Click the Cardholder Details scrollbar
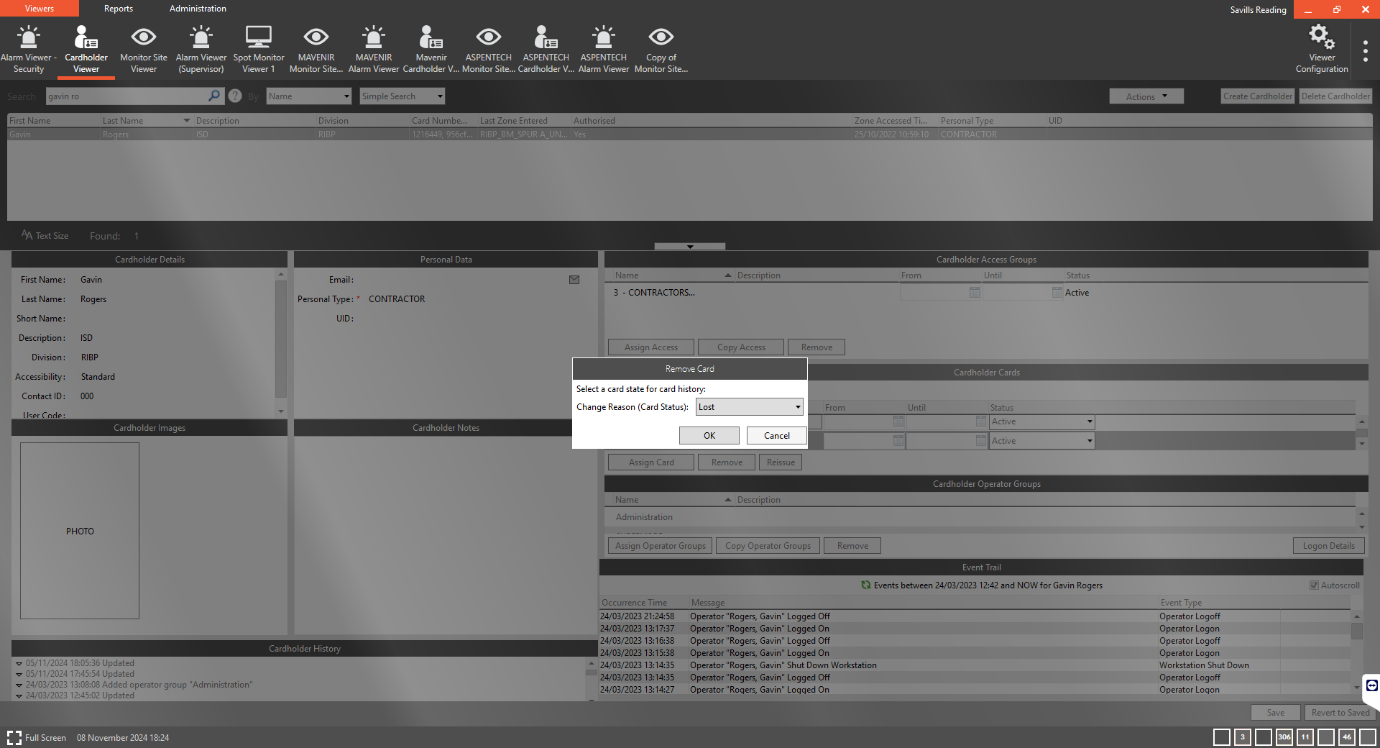 click(x=281, y=340)
